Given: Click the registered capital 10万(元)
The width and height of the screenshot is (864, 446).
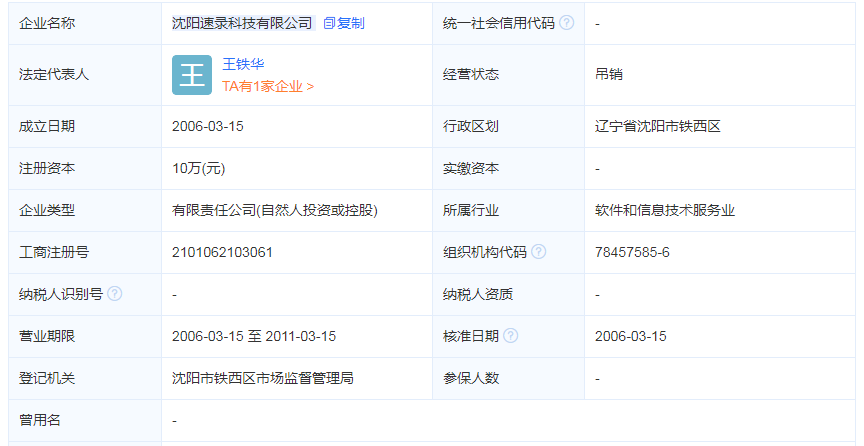Looking at the screenshot, I should tap(198, 168).
